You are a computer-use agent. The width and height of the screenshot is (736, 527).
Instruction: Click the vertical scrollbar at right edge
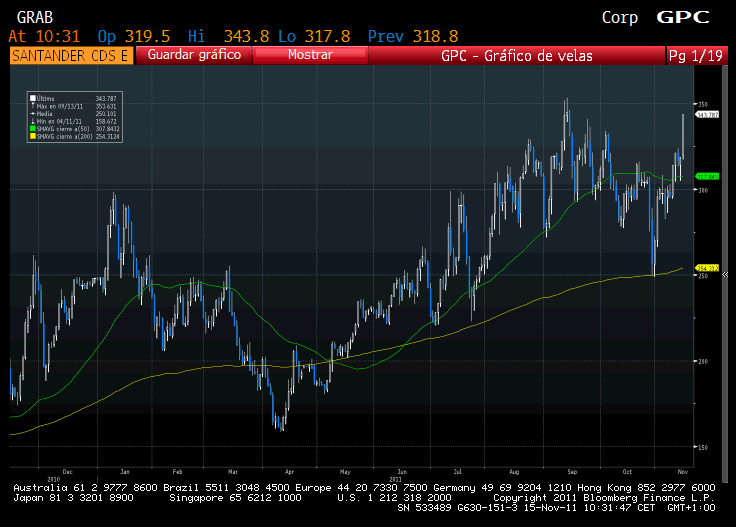click(725, 275)
